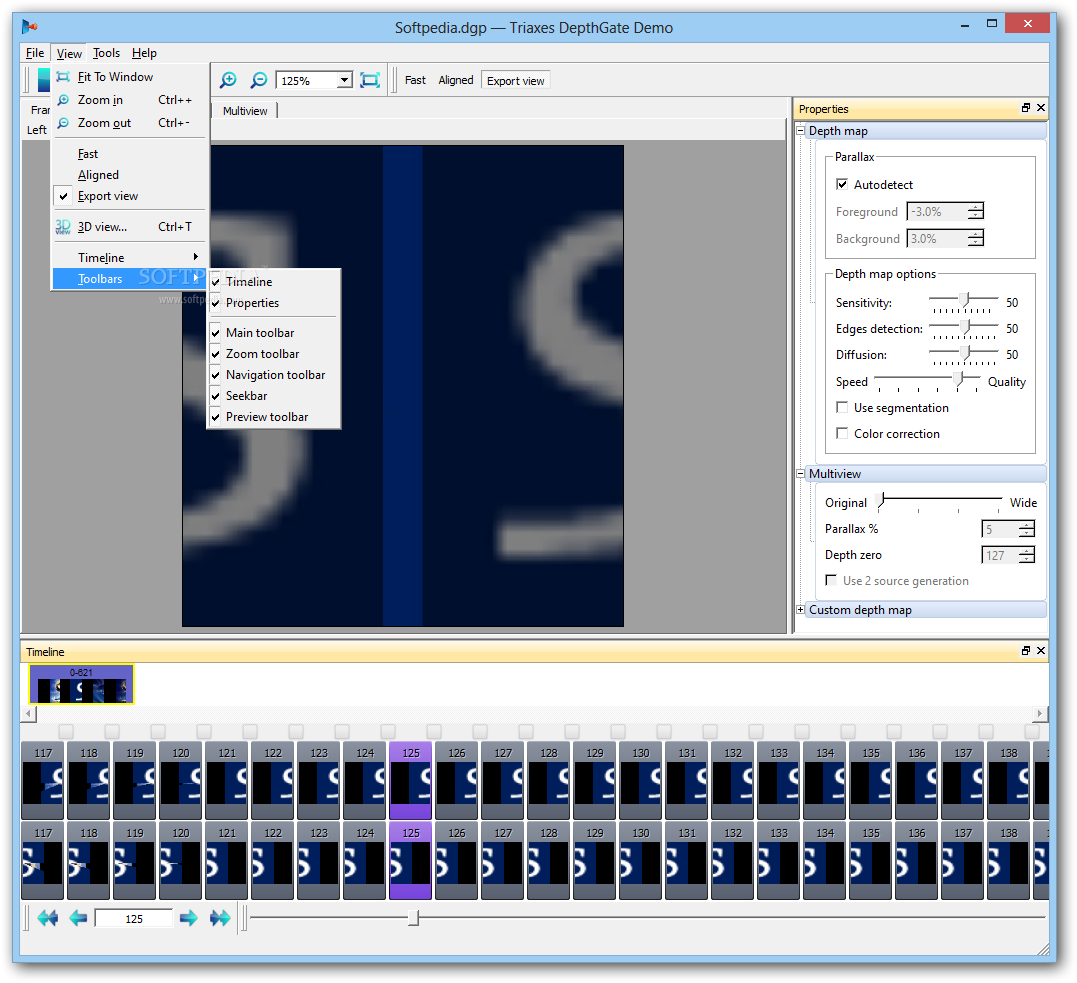The height and width of the screenshot is (983, 1077).
Task: Click the zoom in magnifier toolbar icon
Action: coord(228,80)
